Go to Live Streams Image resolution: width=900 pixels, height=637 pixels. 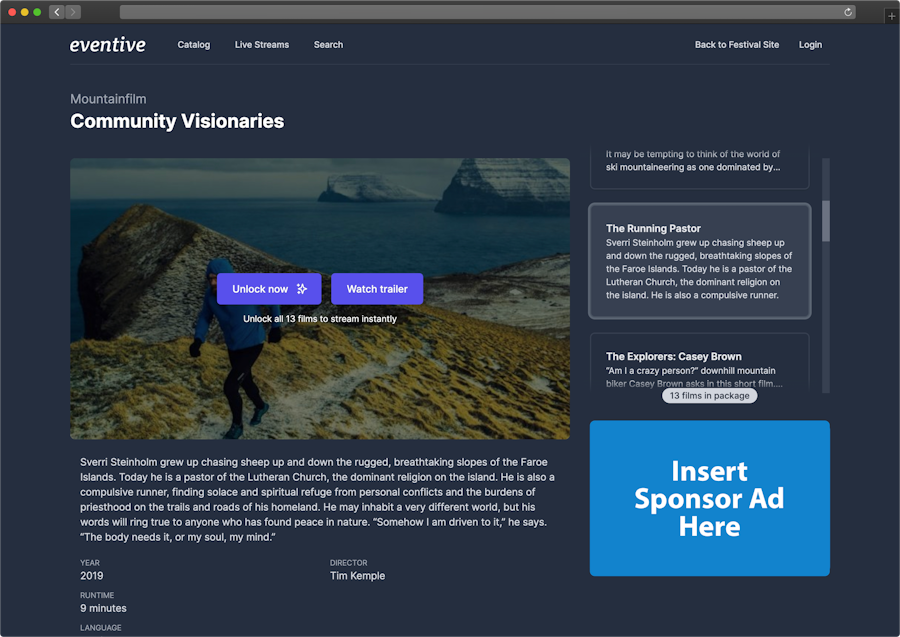(262, 45)
